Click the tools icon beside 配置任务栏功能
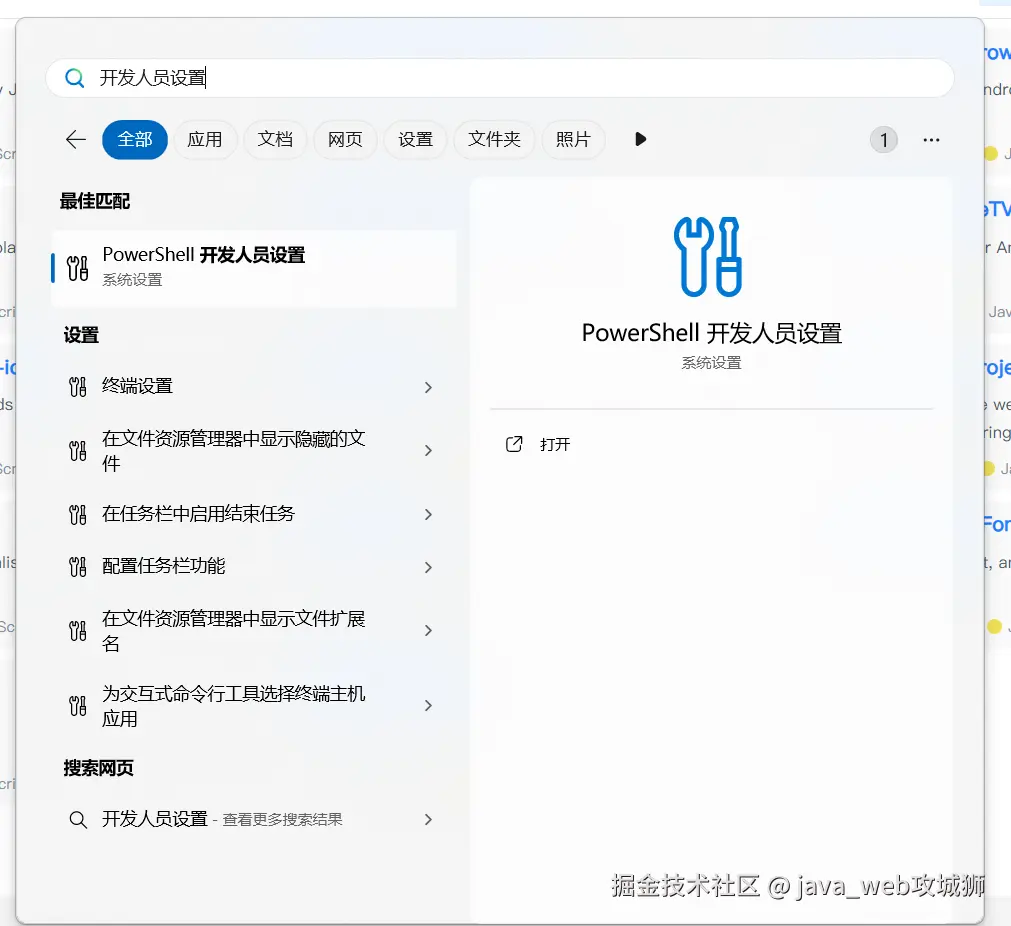Screen dimensions: 1011x926 77,567
